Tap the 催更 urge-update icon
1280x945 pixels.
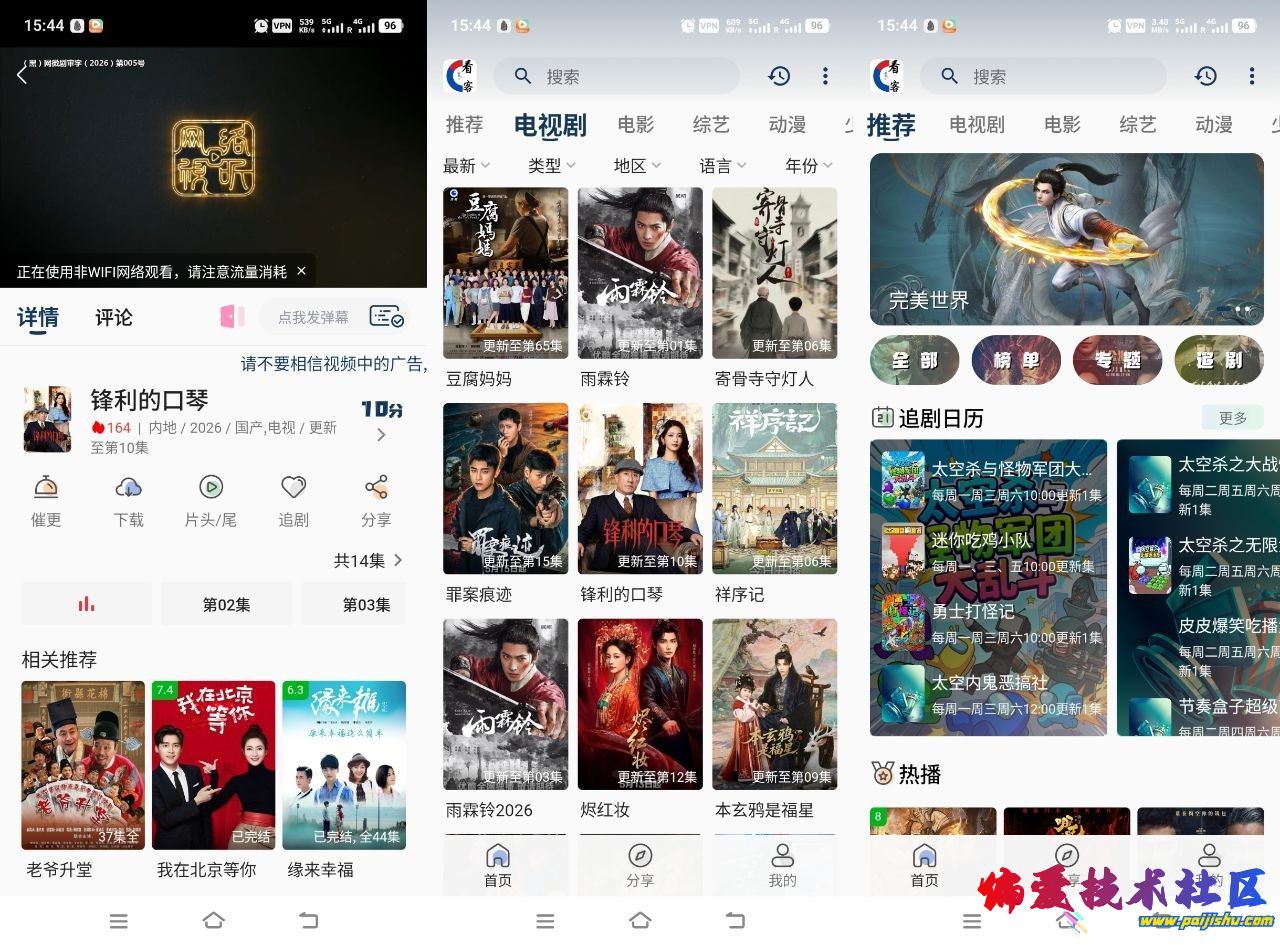46,487
